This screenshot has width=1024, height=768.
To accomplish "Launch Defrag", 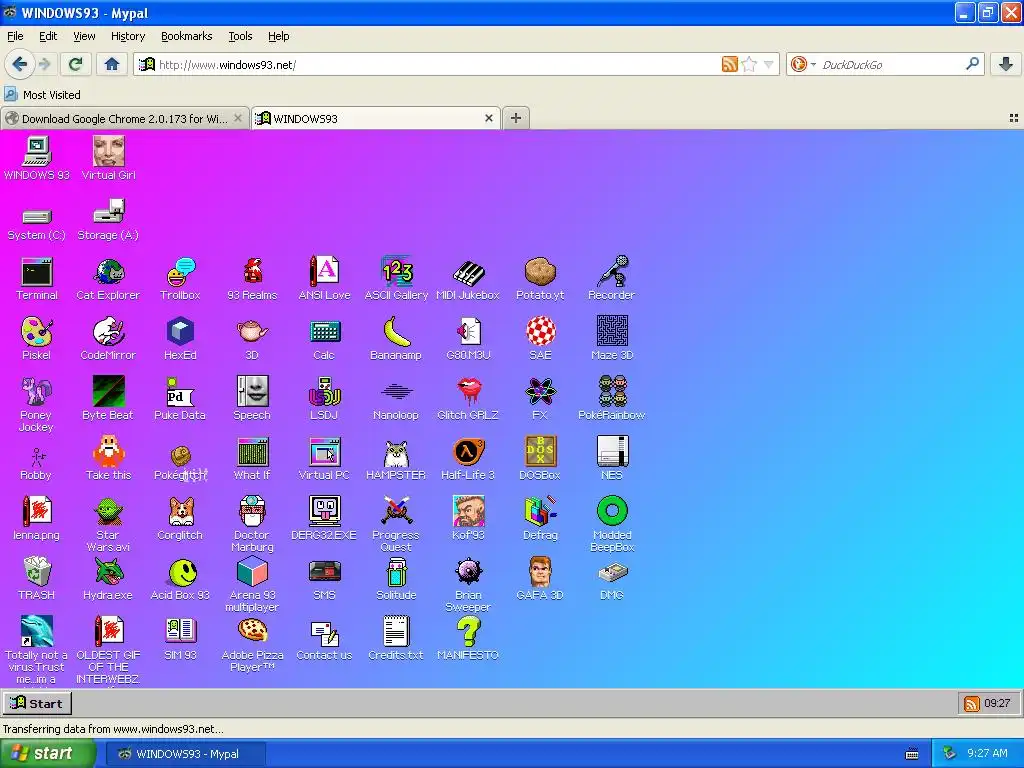I will (x=540, y=519).
